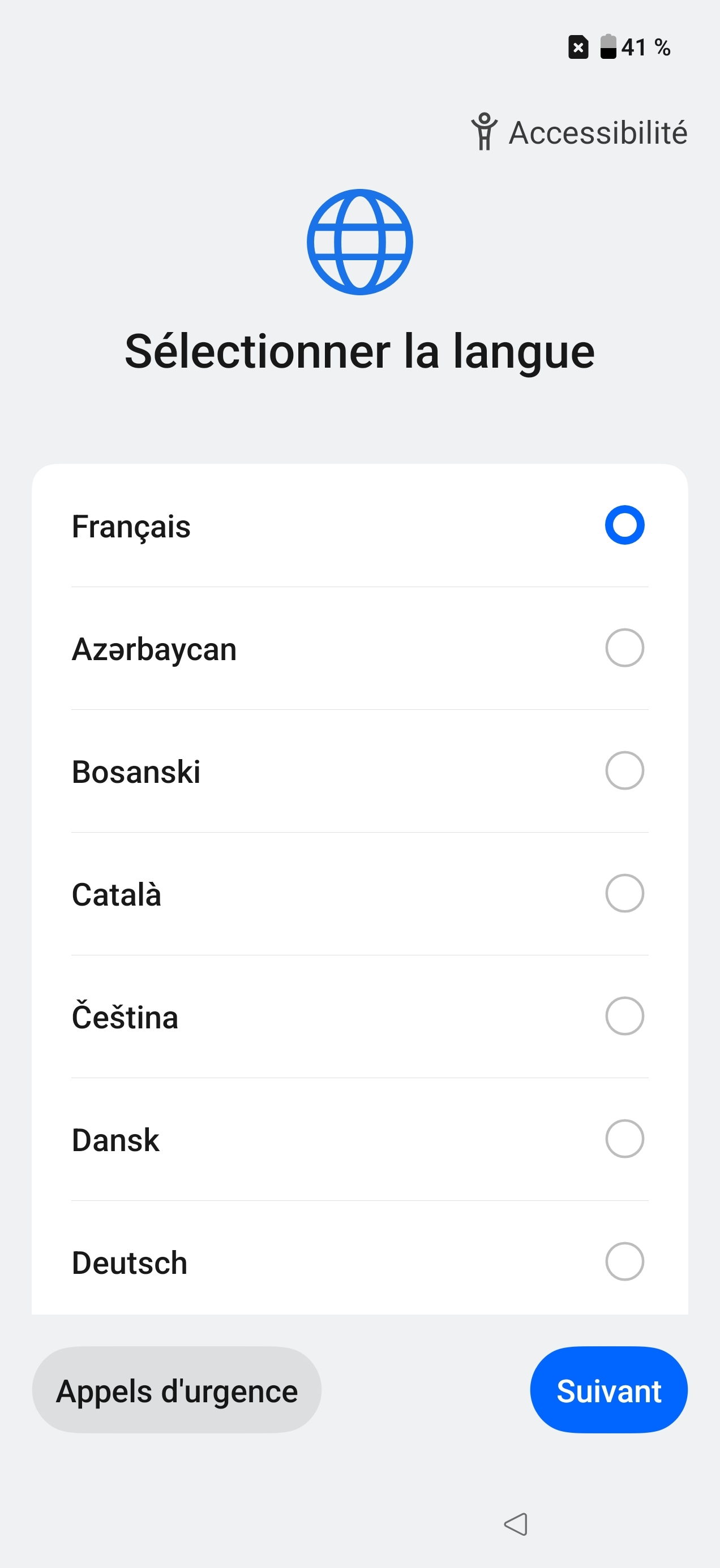Tap the missing SIM card status icon

(578, 47)
